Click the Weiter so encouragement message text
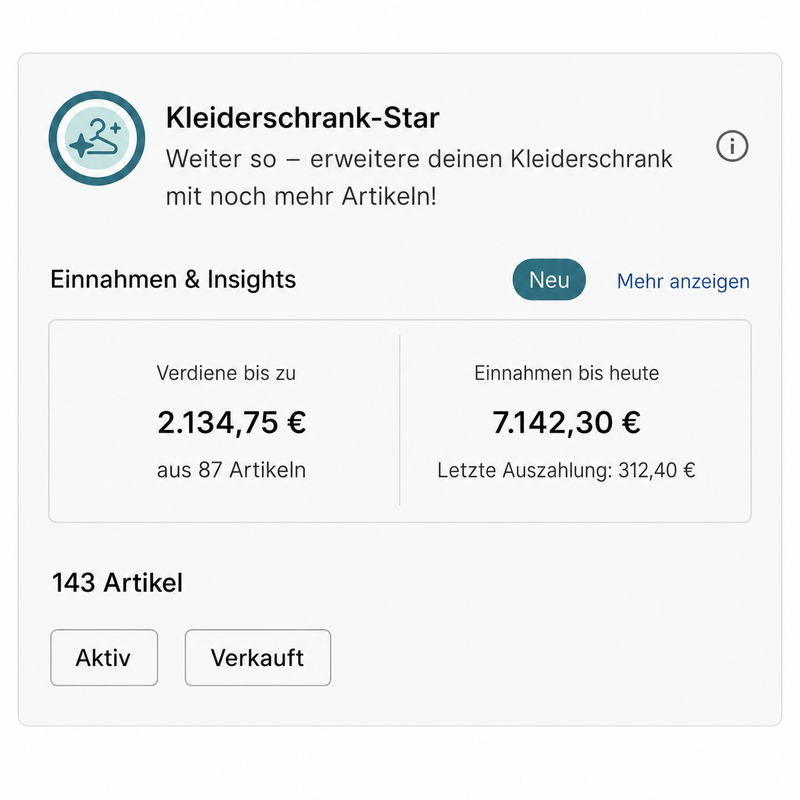This screenshot has height=800, width=800. pos(419,178)
